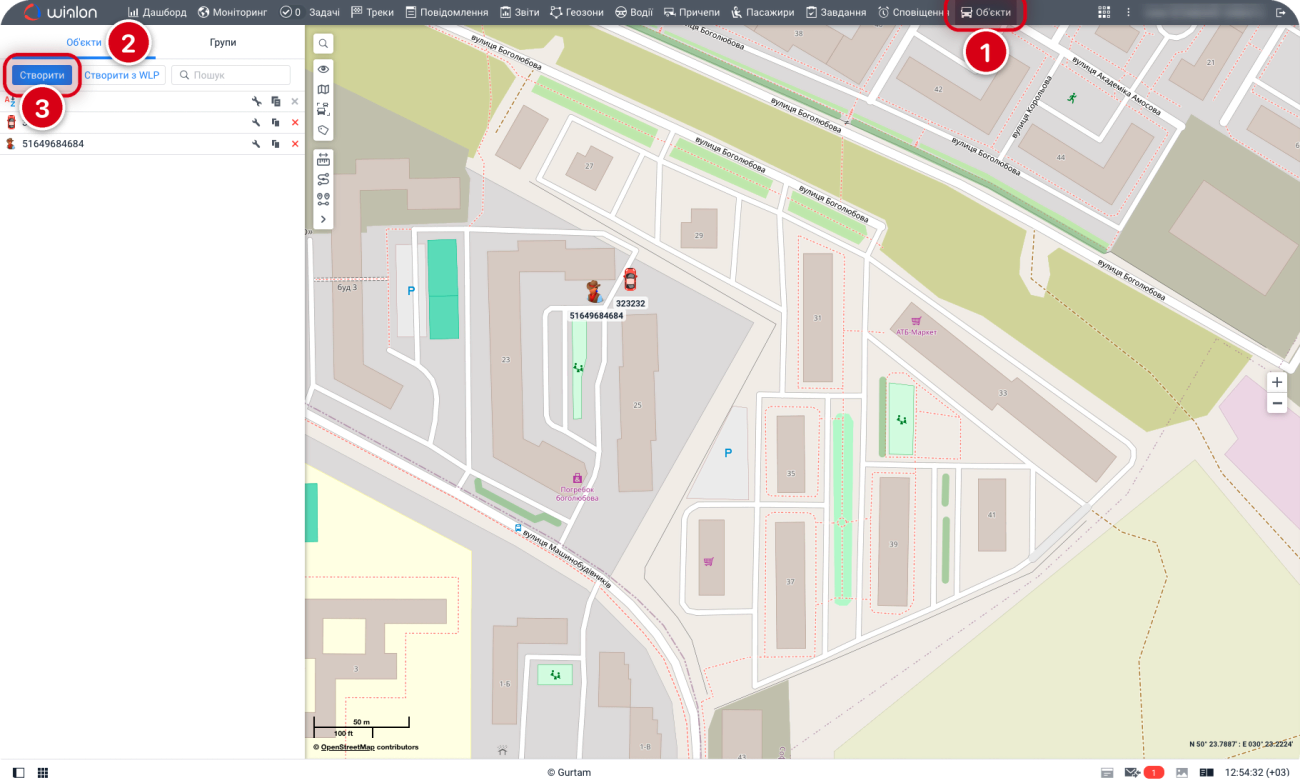
Task: Open Геозони tab
Action: (x=577, y=12)
